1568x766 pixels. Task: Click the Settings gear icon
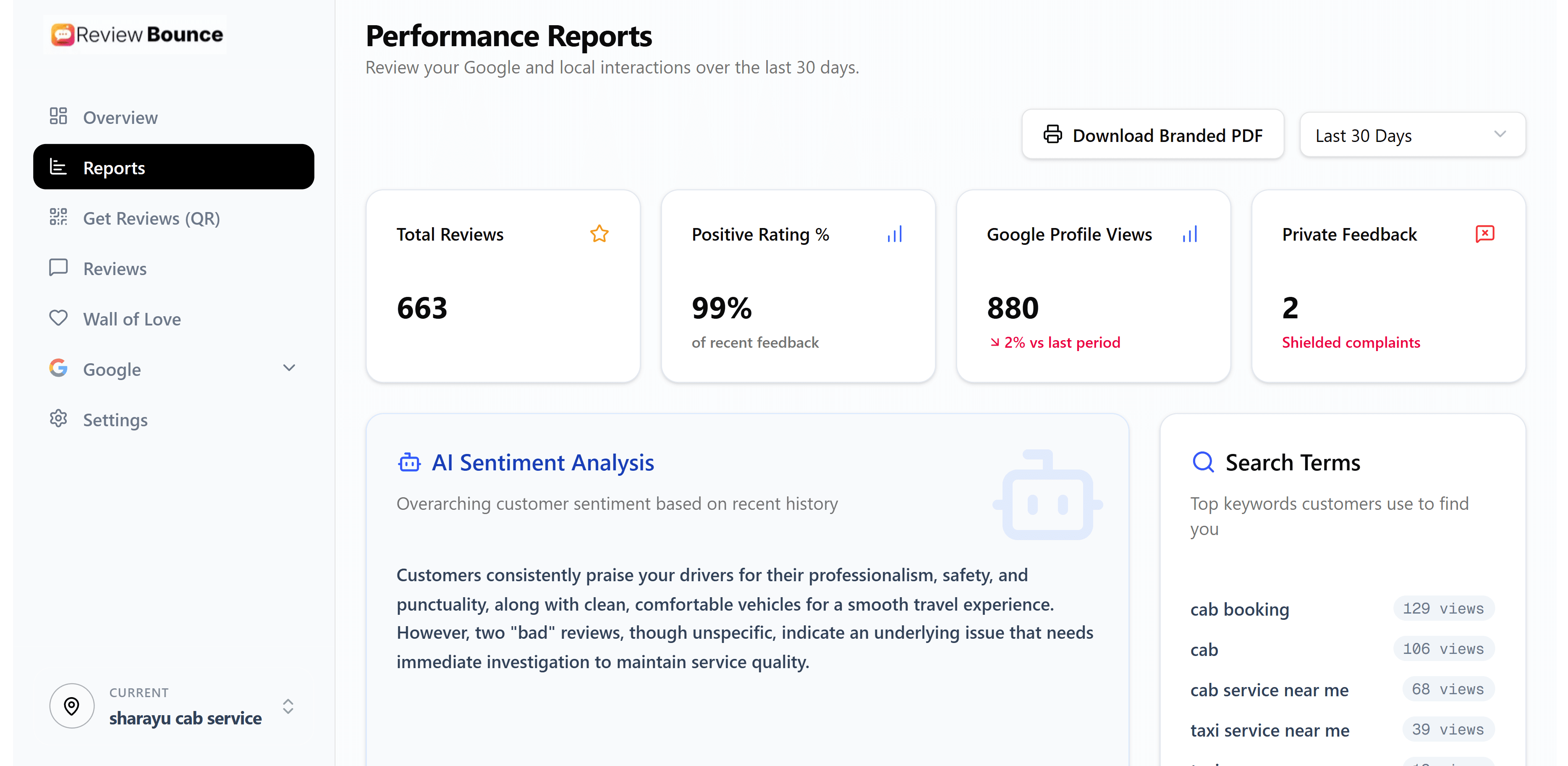coord(58,419)
